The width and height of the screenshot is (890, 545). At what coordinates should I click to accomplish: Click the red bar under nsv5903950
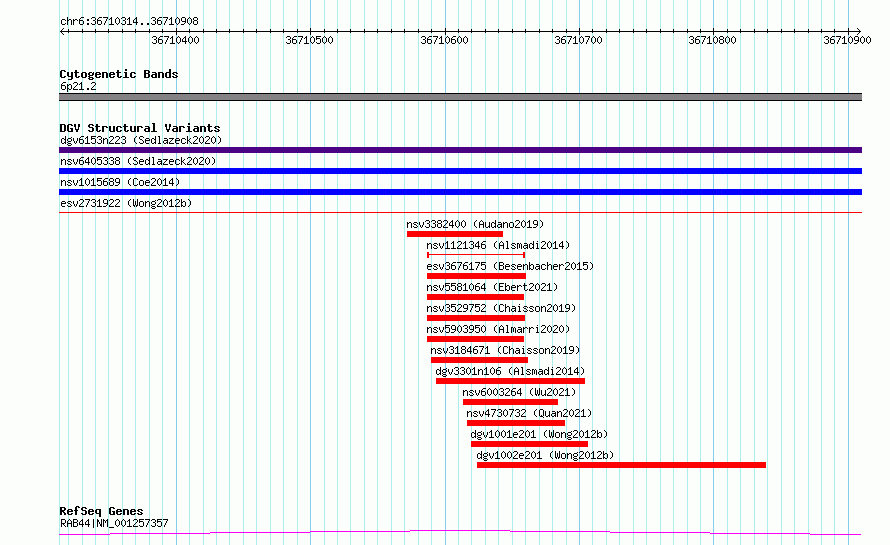point(475,339)
